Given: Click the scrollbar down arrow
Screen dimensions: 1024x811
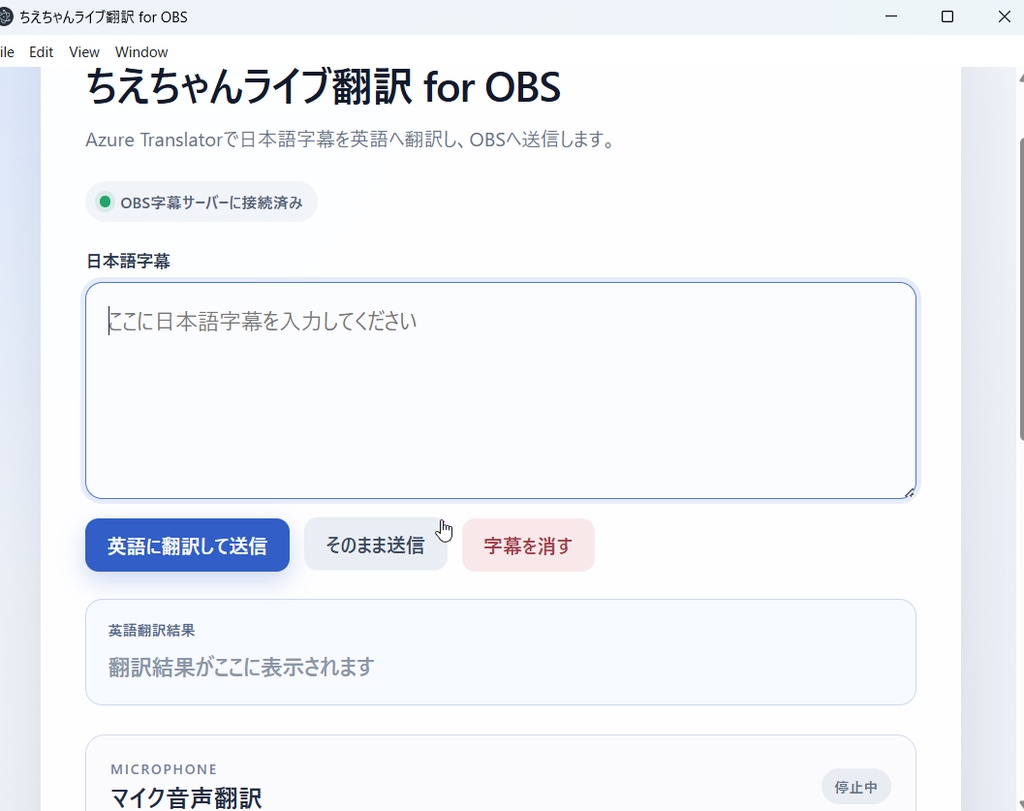Looking at the screenshot, I should (1020, 803).
